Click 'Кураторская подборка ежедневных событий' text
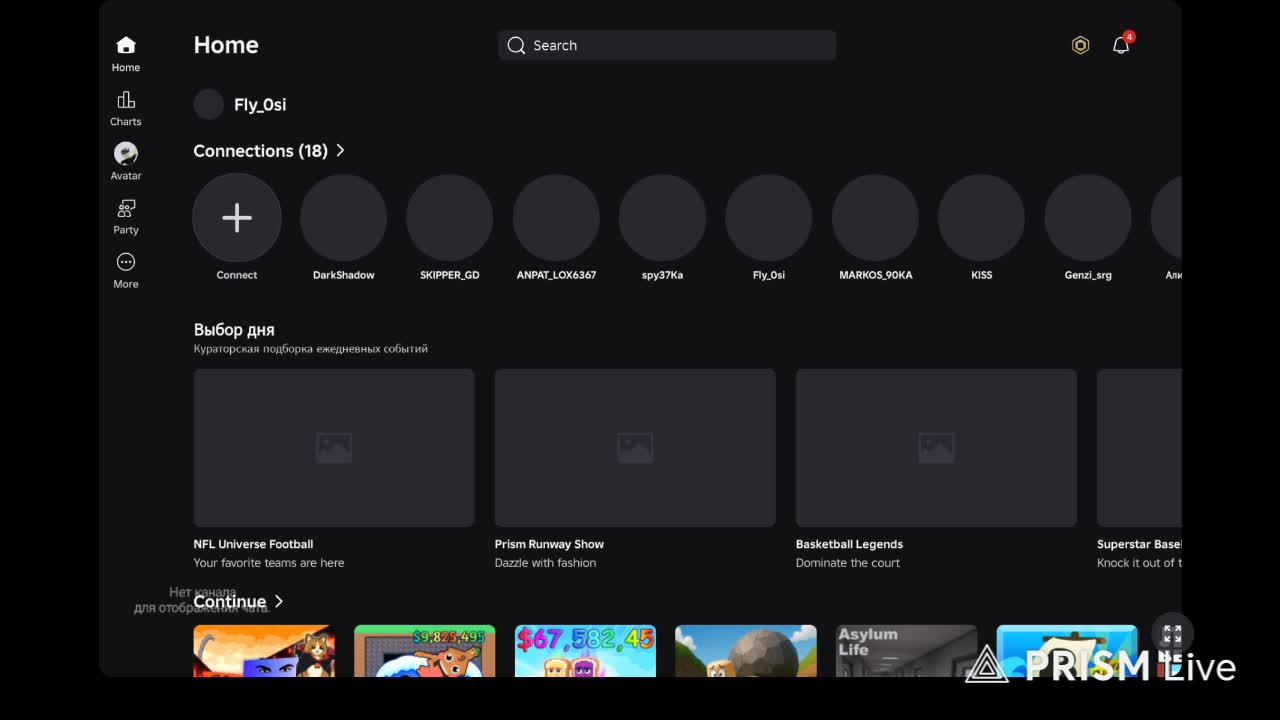The height and width of the screenshot is (720, 1280). [311, 349]
